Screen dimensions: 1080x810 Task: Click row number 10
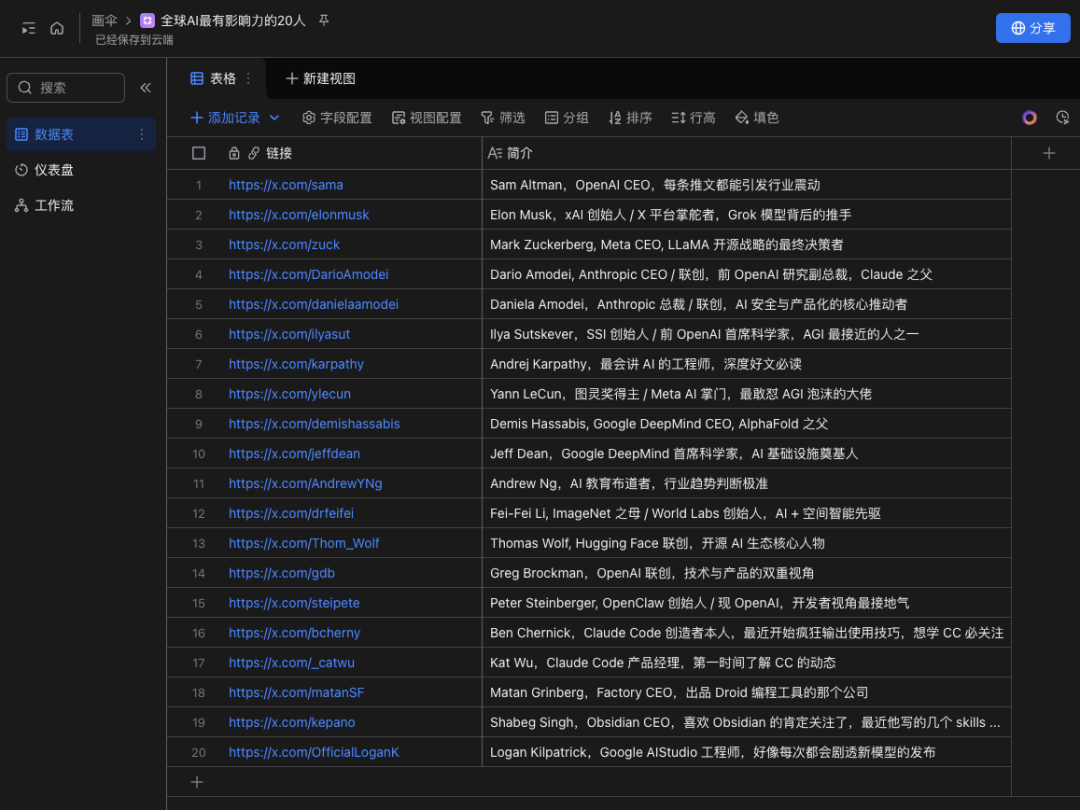pos(198,454)
